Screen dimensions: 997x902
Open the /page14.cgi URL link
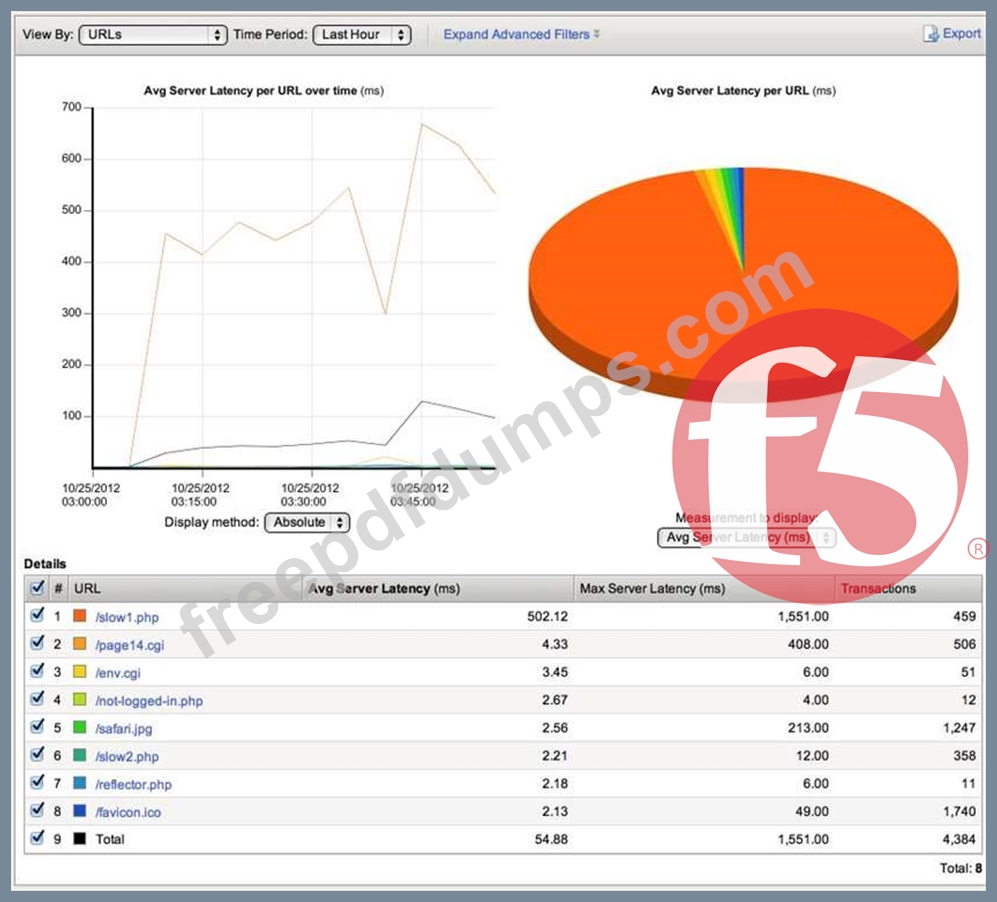130,645
